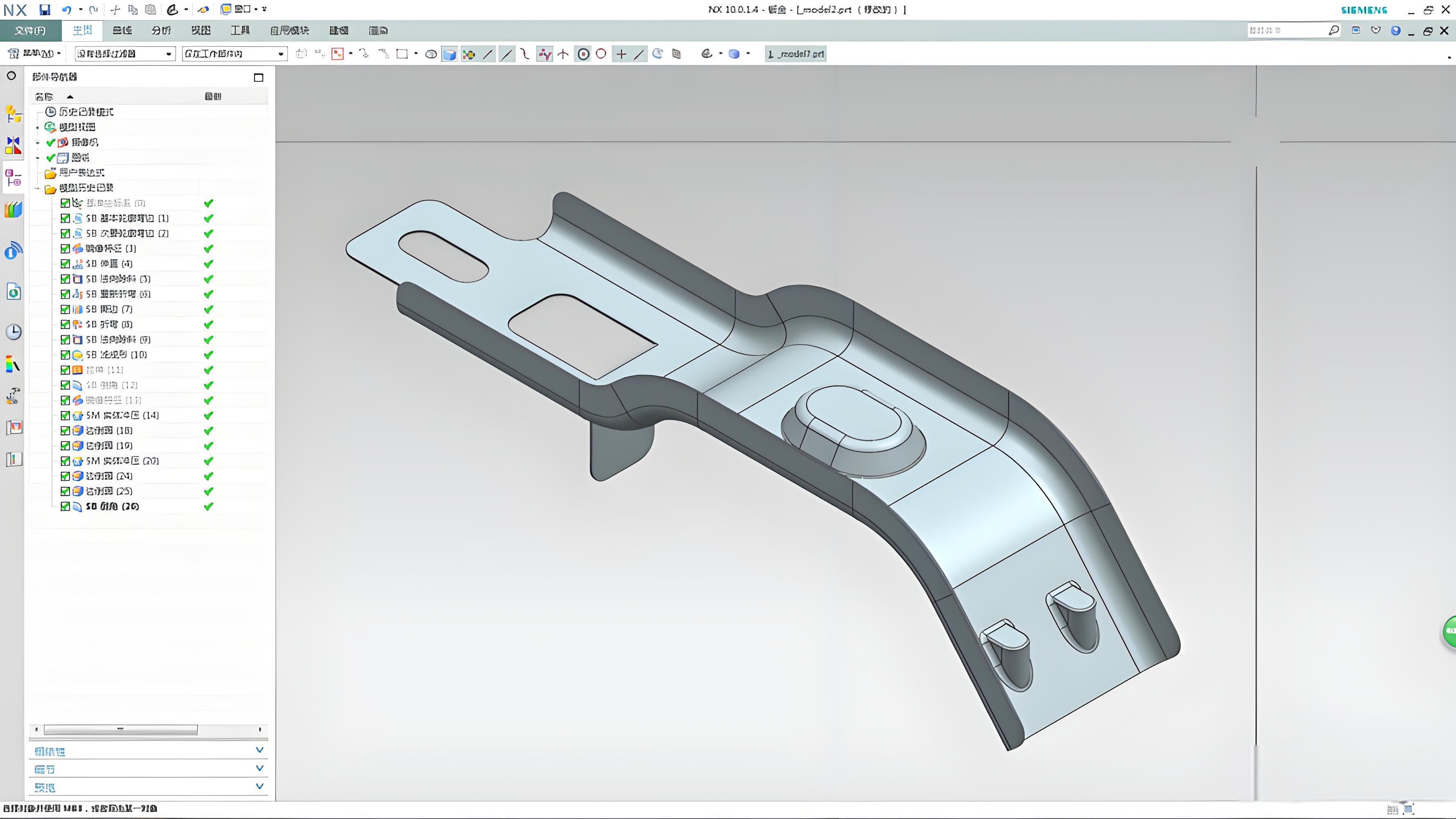
Task: Open the Constraint Navigator in the resource bar
Action: [13, 145]
